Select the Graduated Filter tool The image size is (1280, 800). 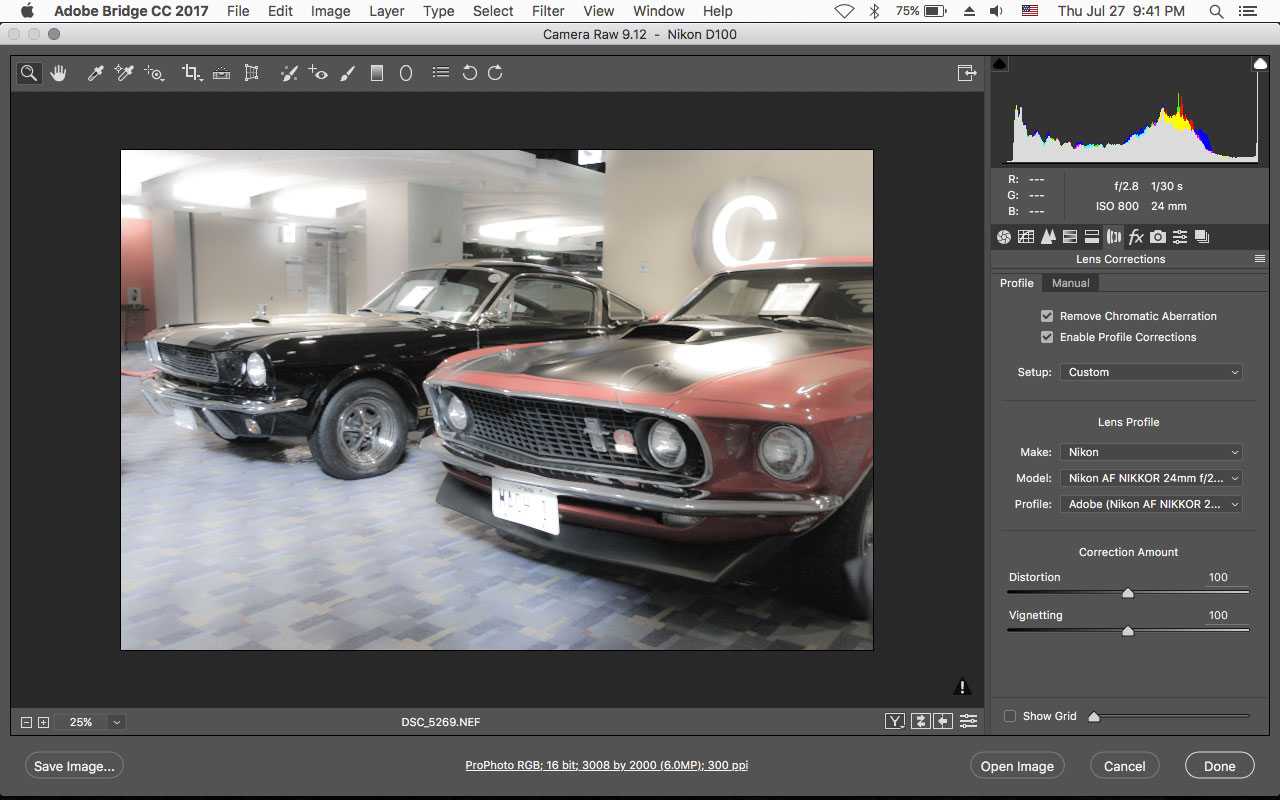click(377, 73)
